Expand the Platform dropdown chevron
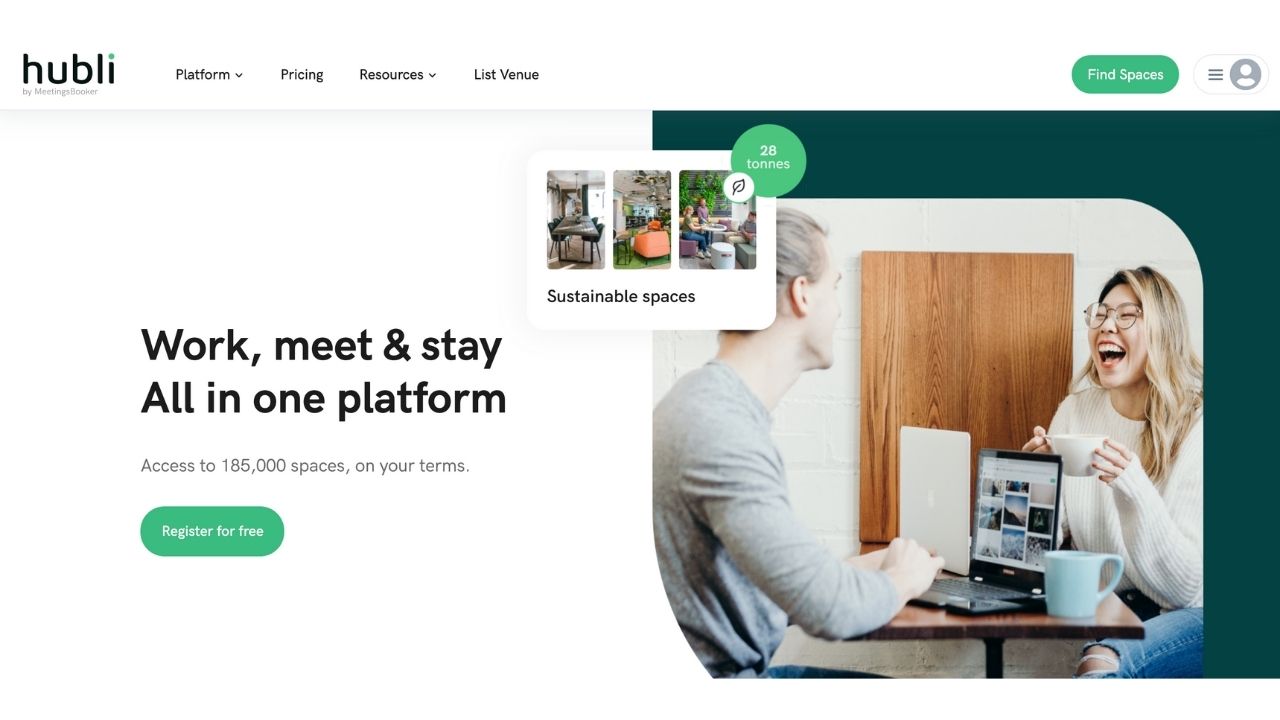This screenshot has width=1280, height=720. pyautogui.click(x=239, y=75)
